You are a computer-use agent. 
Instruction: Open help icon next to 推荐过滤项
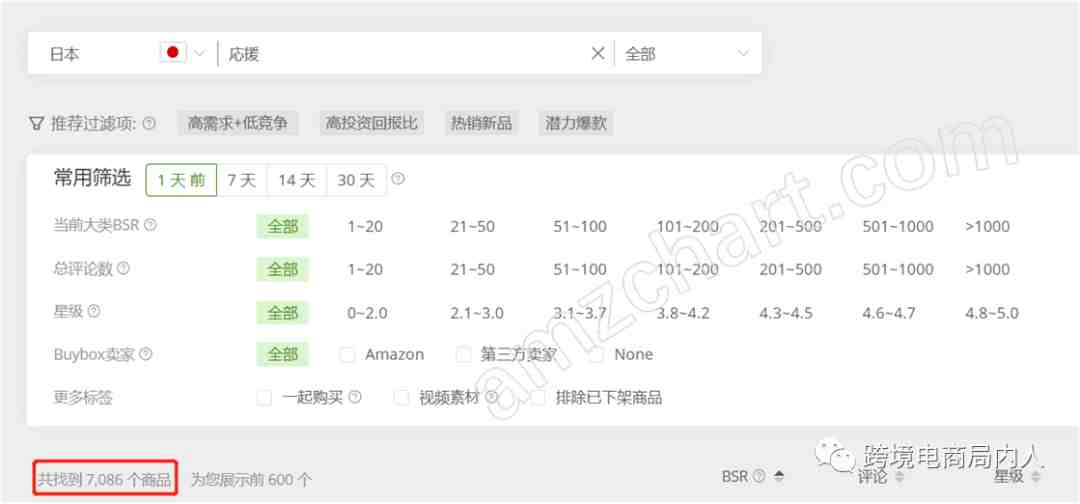tap(149, 123)
